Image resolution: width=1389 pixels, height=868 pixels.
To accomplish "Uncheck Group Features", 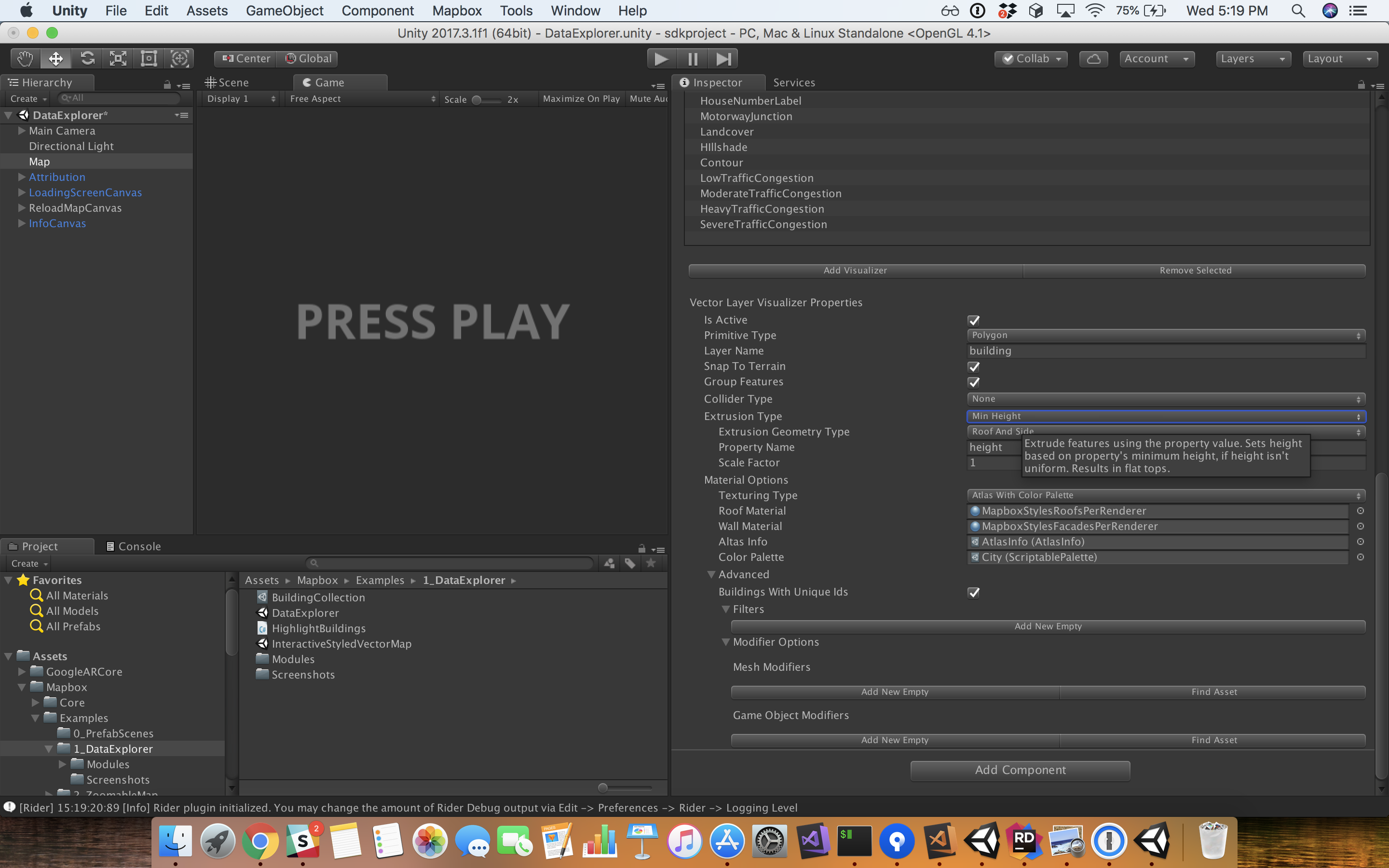I will 974,382.
